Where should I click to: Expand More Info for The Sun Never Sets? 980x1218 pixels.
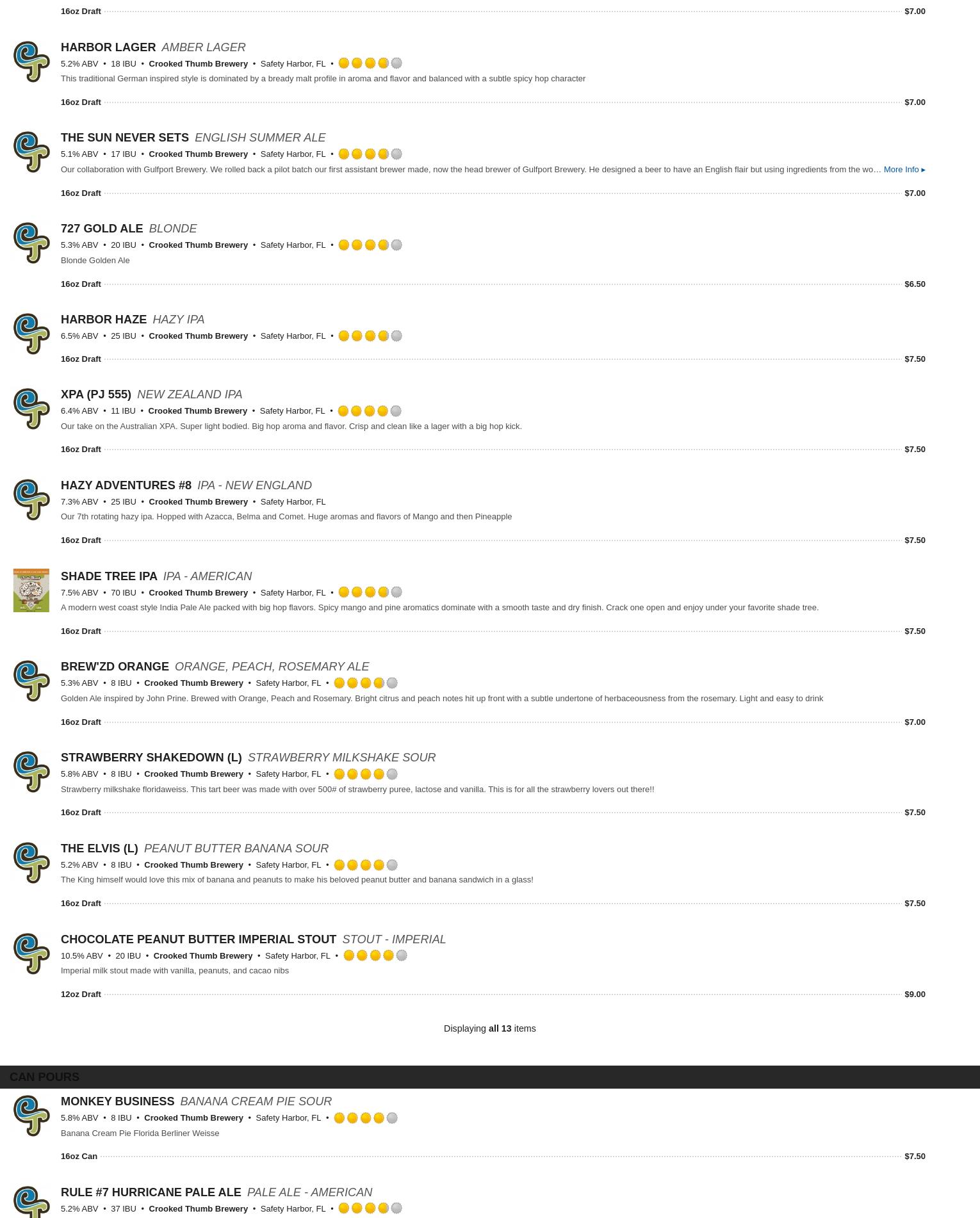904,170
